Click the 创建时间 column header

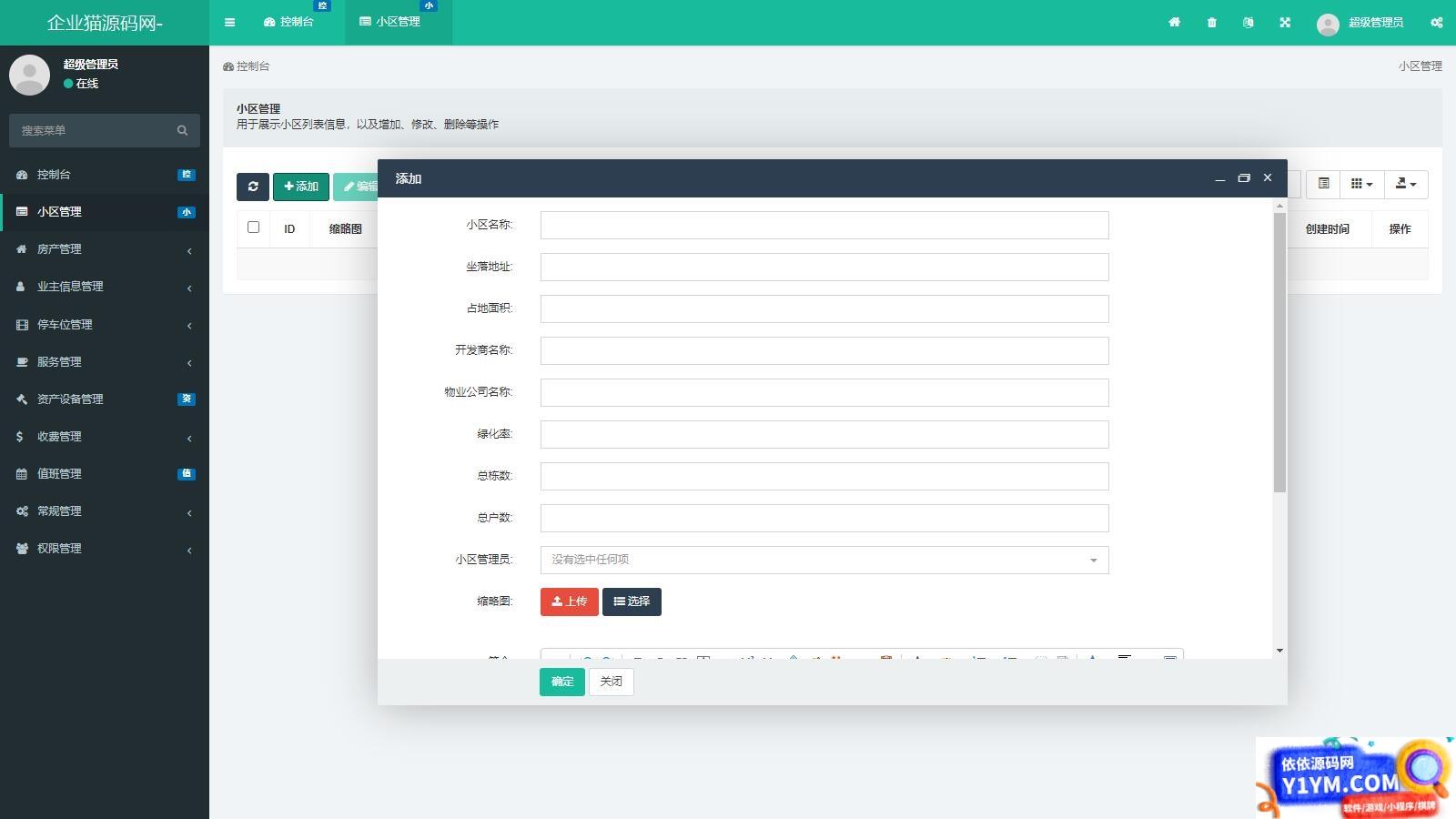pos(1327,228)
